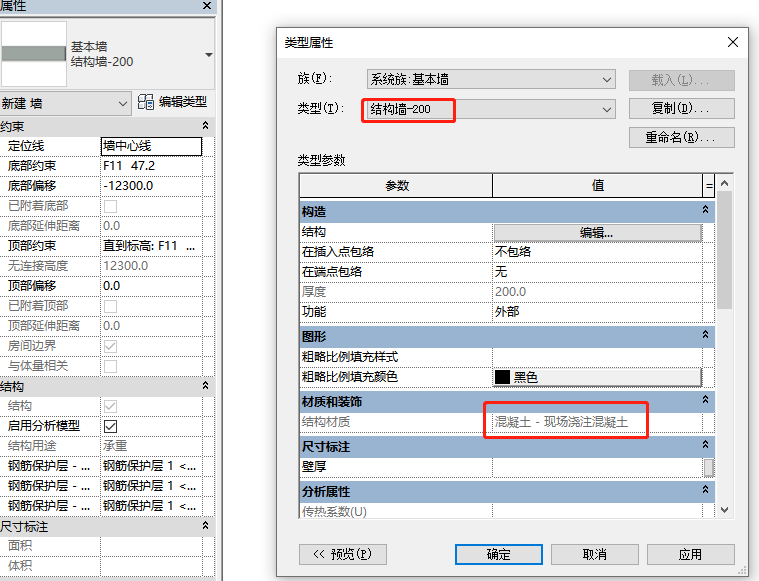The height and width of the screenshot is (581, 759).
Task: Click the 粗略比例填充样式 value cell
Action: (597, 357)
